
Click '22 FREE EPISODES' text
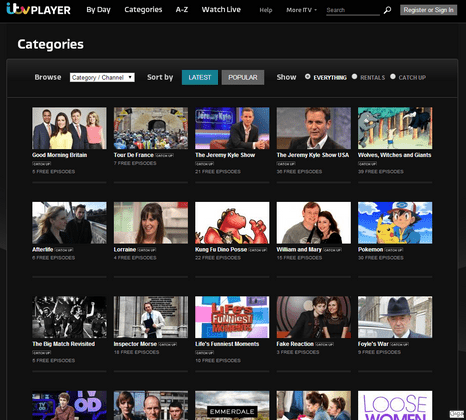218,258
